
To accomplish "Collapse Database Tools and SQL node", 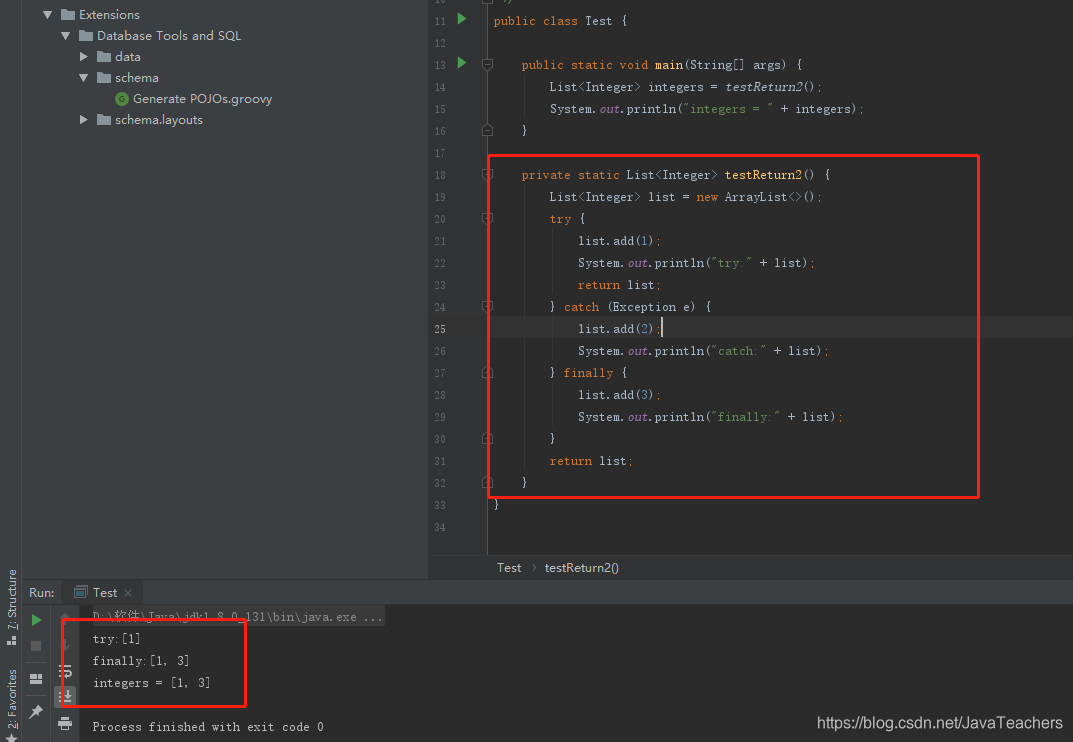I will [66, 36].
